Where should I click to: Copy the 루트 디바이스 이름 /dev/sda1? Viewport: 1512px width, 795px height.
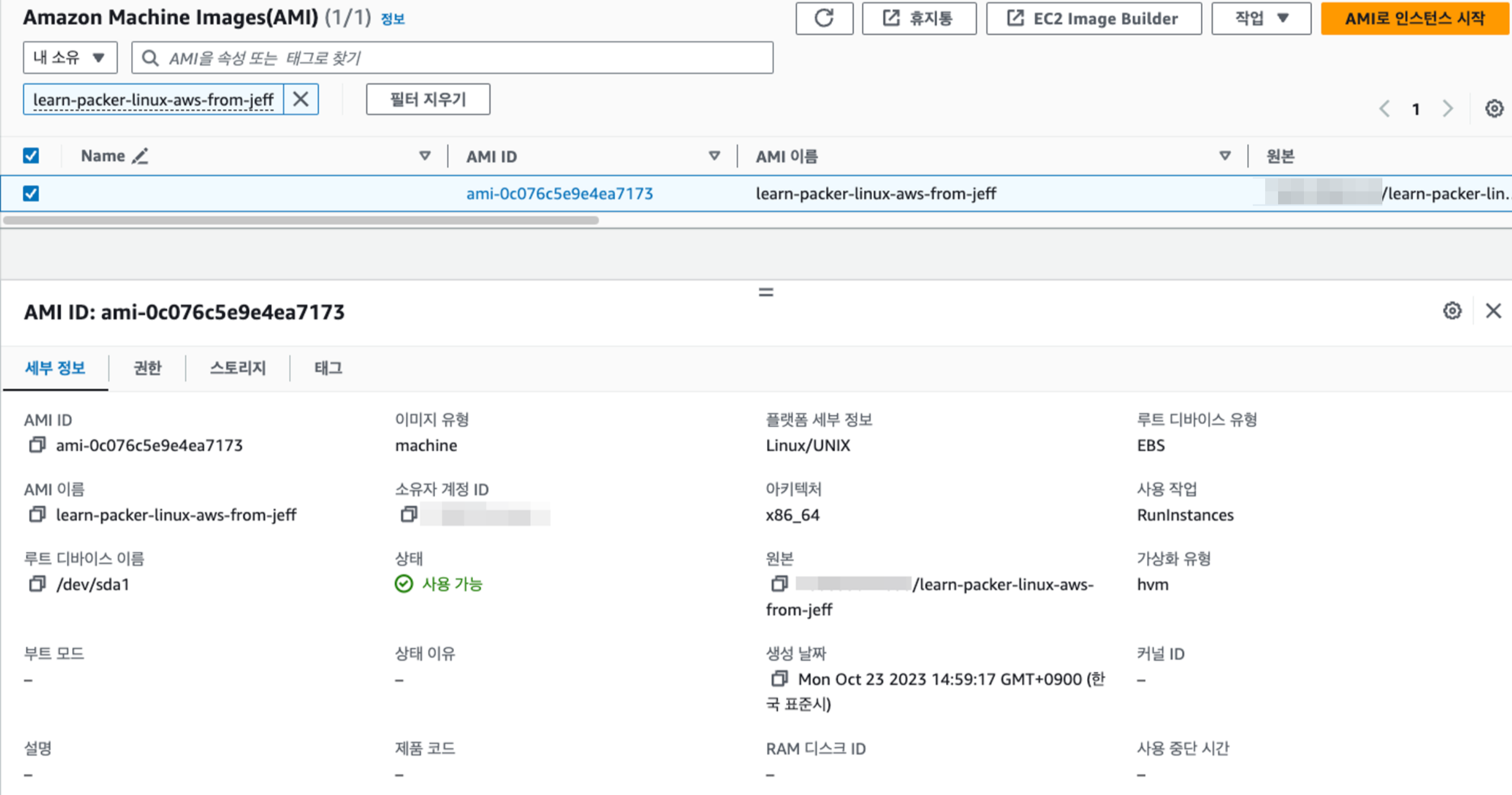click(37, 584)
